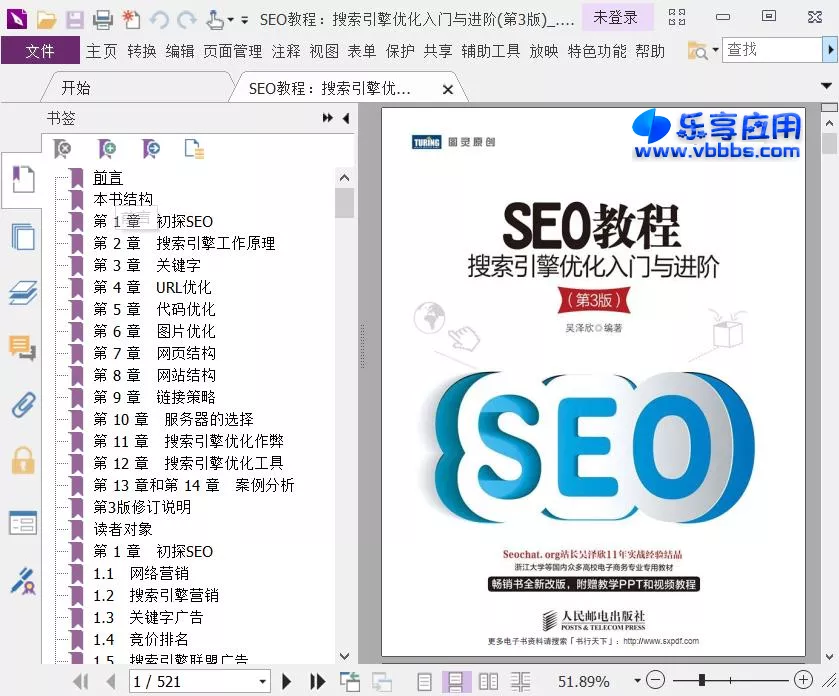Go to 第 9 章 链接策略 bookmark
Screen dimensions: 839x696
pos(154,397)
